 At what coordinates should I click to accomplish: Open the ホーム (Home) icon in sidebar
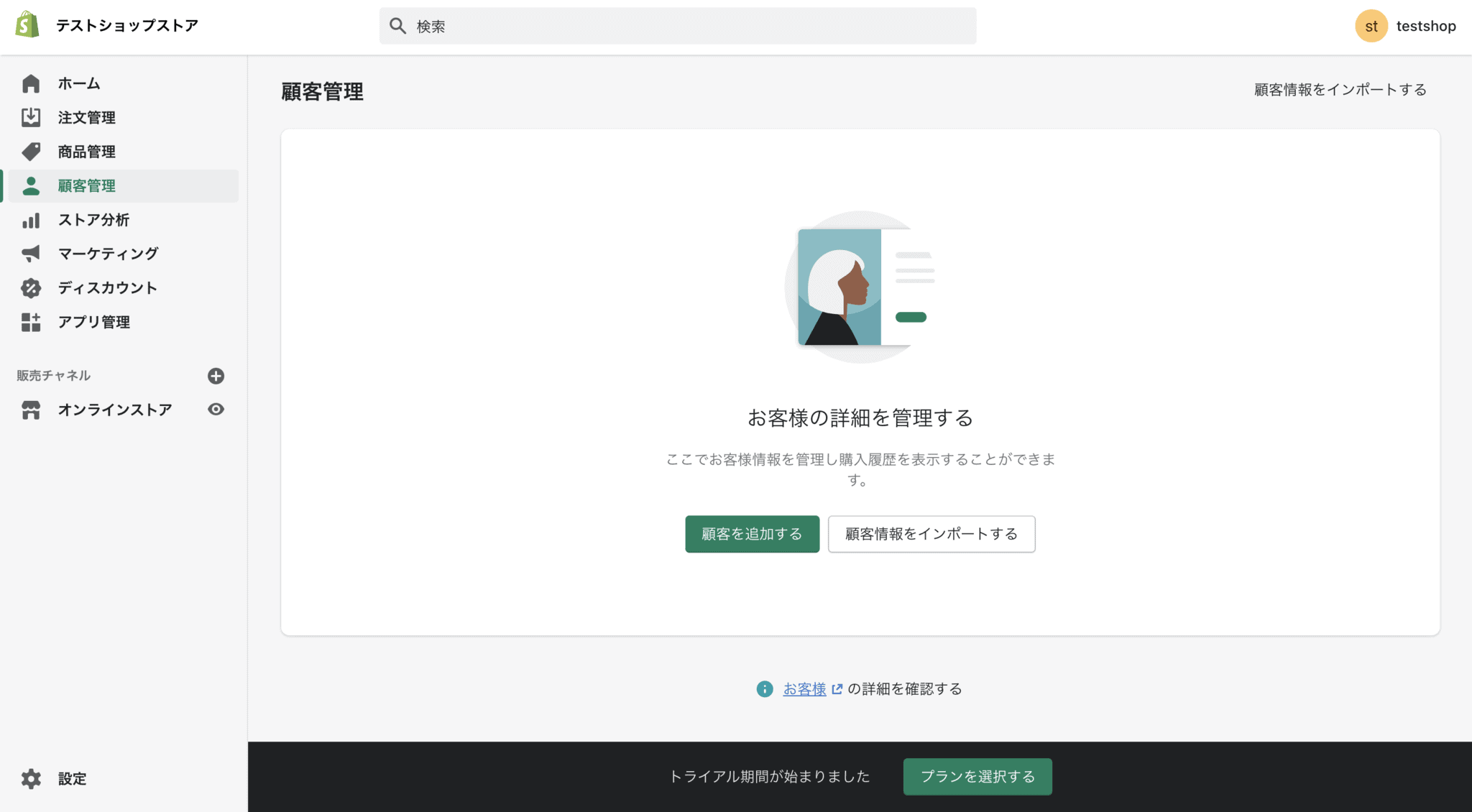(x=31, y=83)
